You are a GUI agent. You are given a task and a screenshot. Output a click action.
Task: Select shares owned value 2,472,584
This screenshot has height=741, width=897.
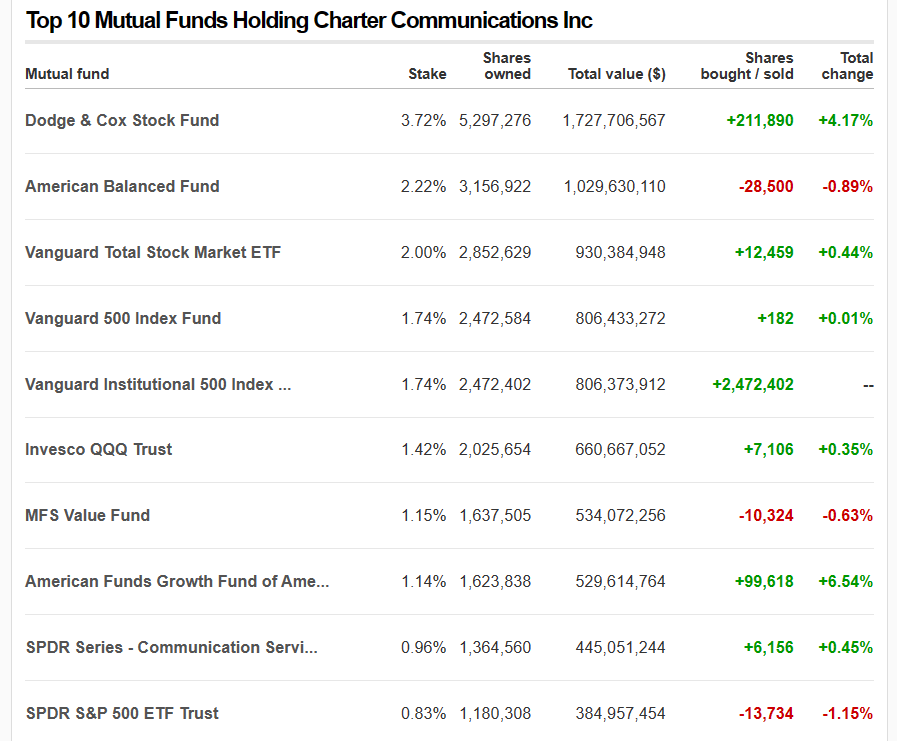[495, 318]
